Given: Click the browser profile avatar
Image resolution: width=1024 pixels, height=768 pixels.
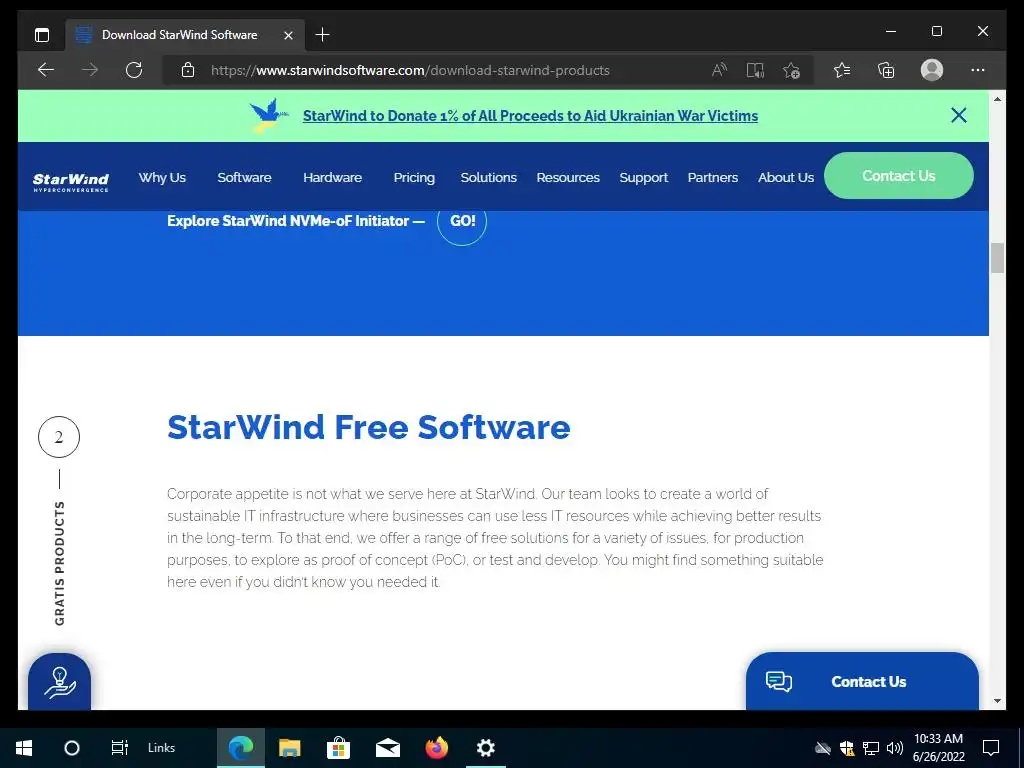Looking at the screenshot, I should [x=932, y=70].
